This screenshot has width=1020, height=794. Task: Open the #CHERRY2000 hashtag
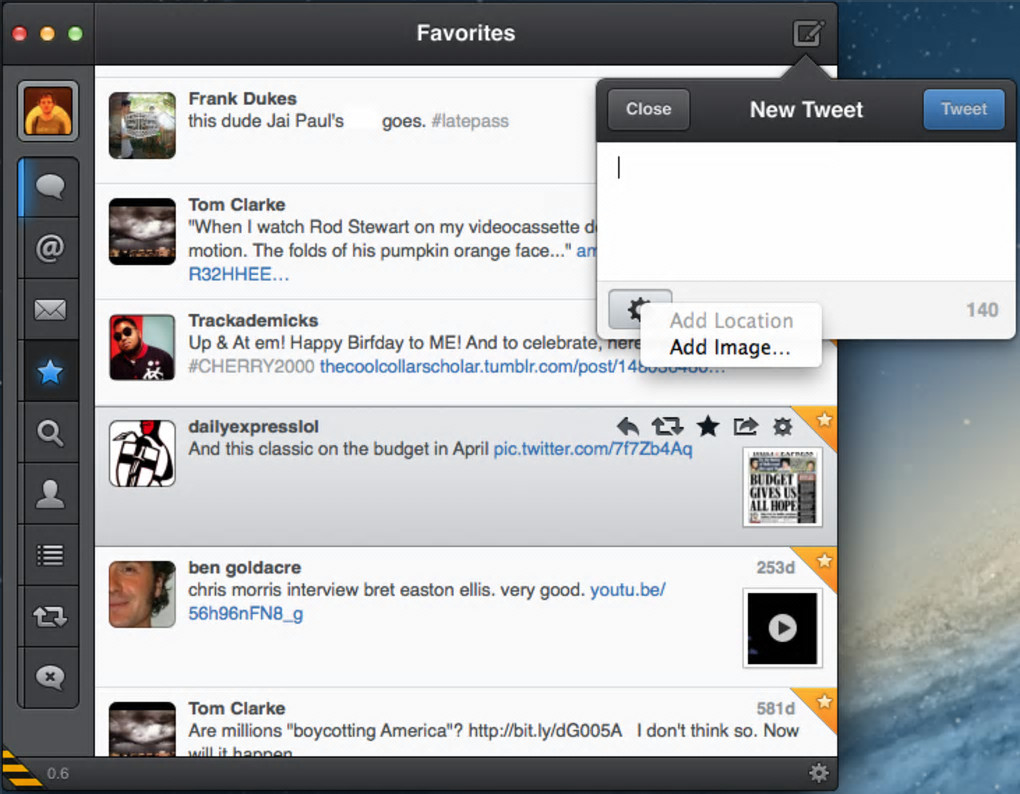(251, 367)
